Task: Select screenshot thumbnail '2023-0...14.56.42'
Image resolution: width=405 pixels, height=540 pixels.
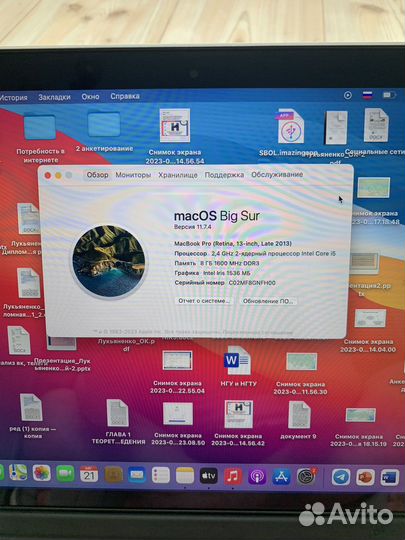Action: [x=238, y=414]
